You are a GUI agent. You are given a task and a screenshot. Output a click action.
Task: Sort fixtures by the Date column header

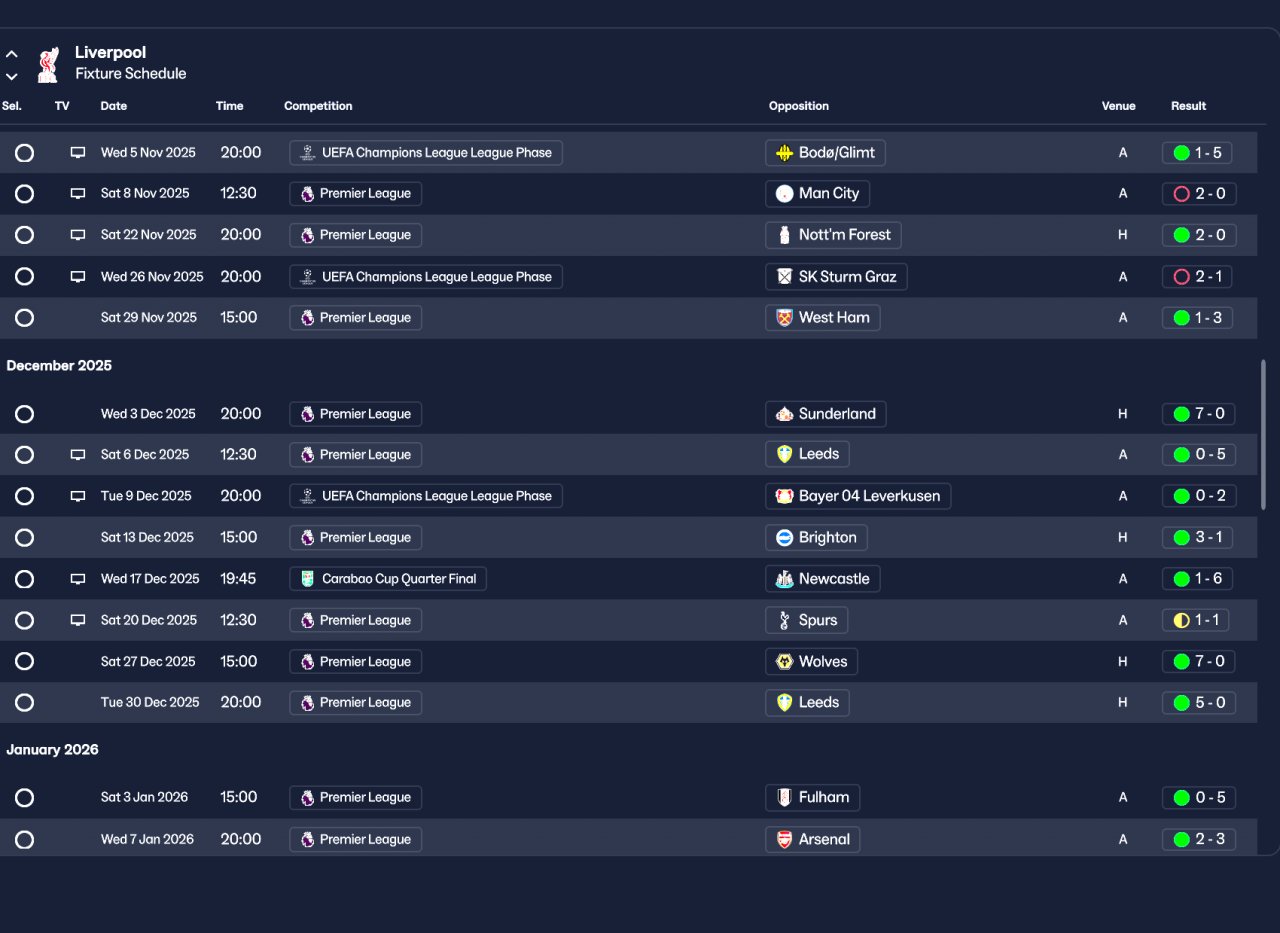click(x=114, y=106)
